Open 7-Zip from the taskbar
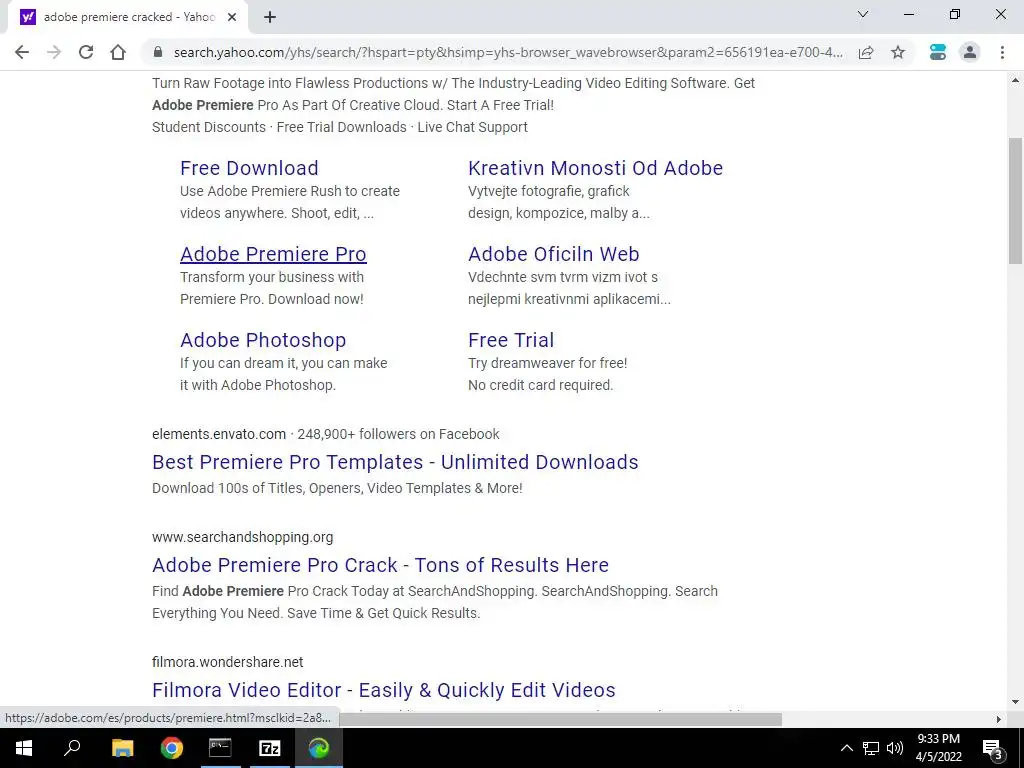 click(x=270, y=748)
